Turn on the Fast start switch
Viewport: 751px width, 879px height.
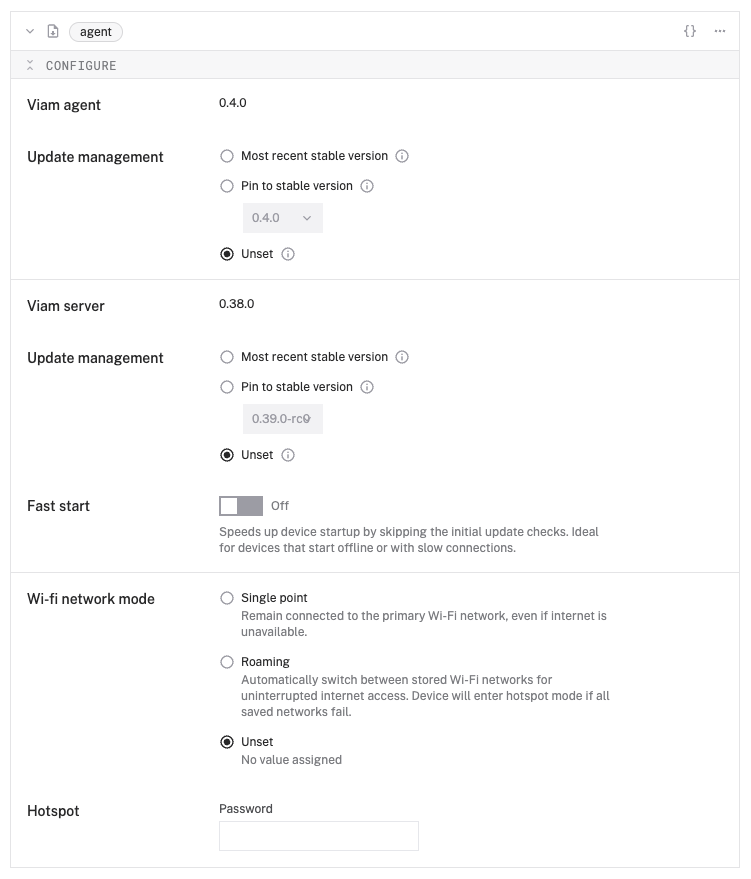click(x=241, y=506)
